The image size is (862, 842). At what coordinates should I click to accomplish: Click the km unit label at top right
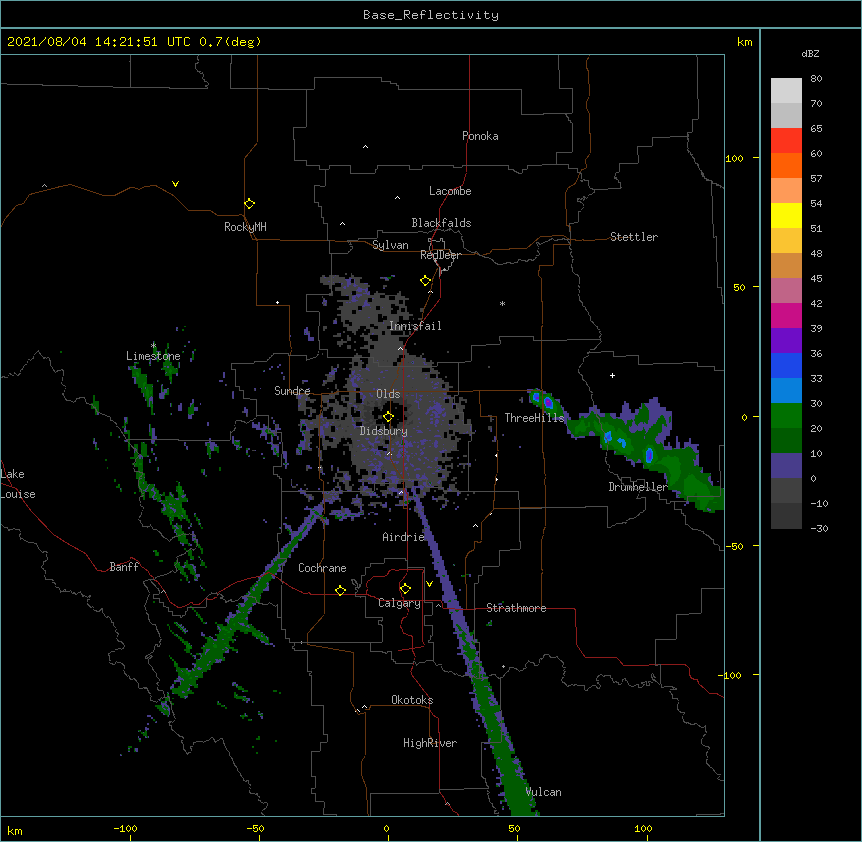[744, 42]
